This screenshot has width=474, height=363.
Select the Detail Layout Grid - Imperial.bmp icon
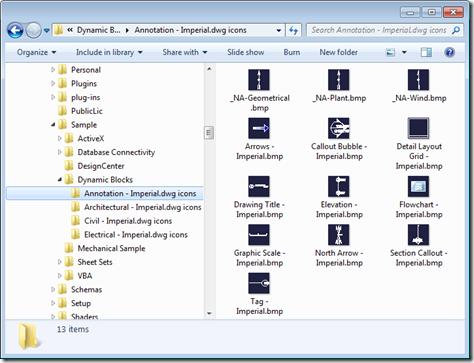(x=418, y=128)
